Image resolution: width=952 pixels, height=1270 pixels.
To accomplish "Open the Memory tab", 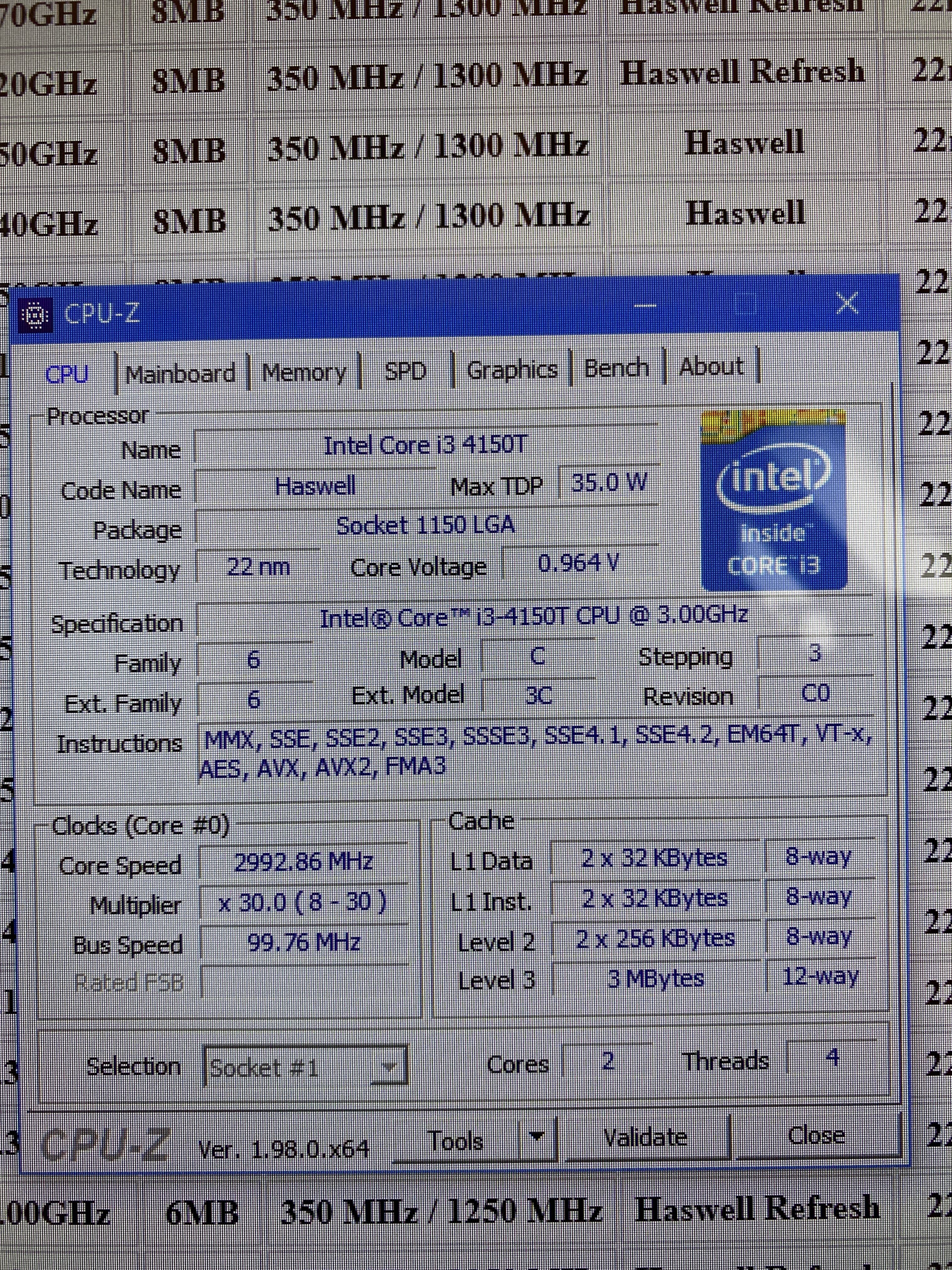I will pyautogui.click(x=304, y=373).
